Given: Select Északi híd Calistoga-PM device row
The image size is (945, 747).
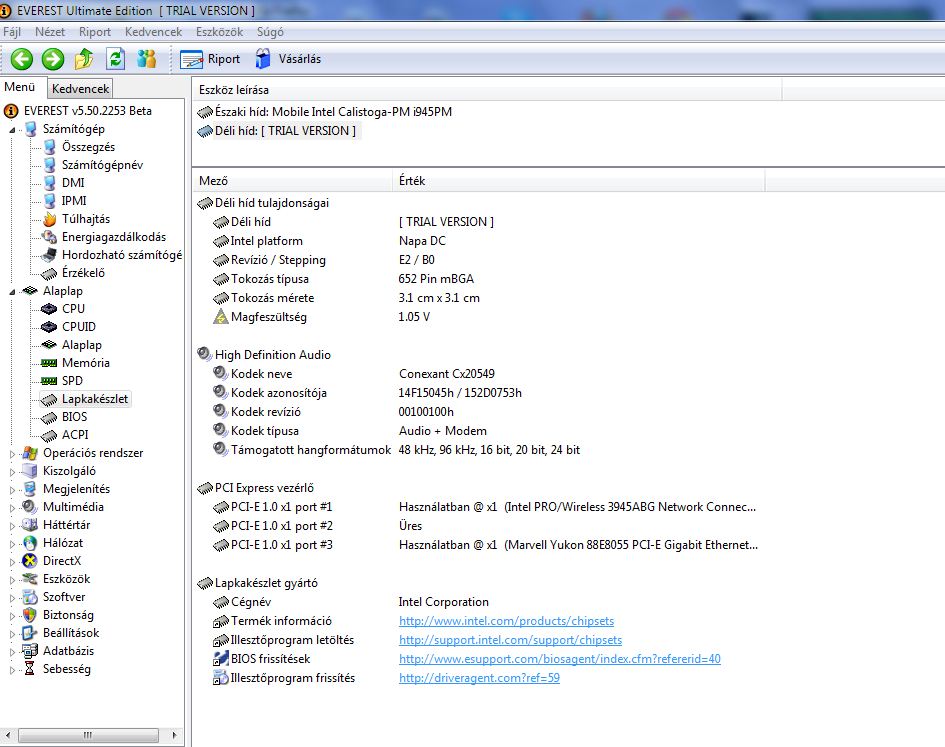Looking at the screenshot, I should (x=324, y=112).
